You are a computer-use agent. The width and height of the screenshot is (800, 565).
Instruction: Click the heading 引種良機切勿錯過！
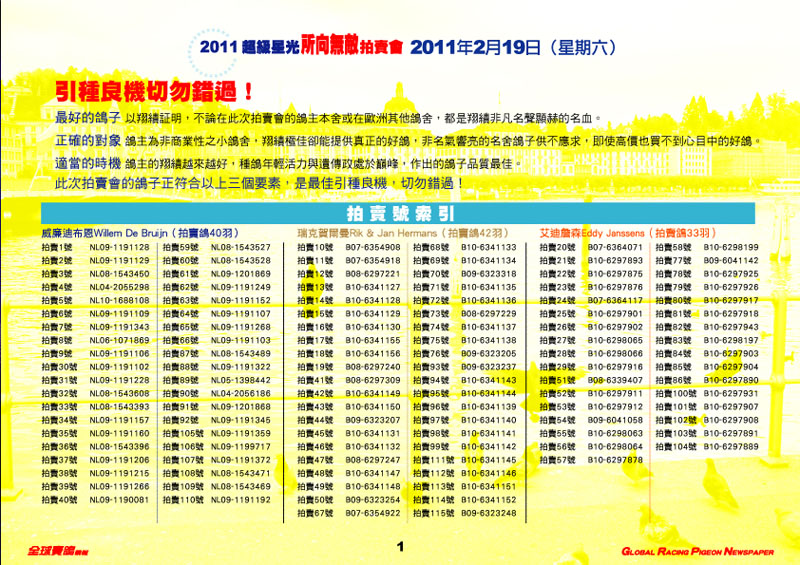[154, 91]
